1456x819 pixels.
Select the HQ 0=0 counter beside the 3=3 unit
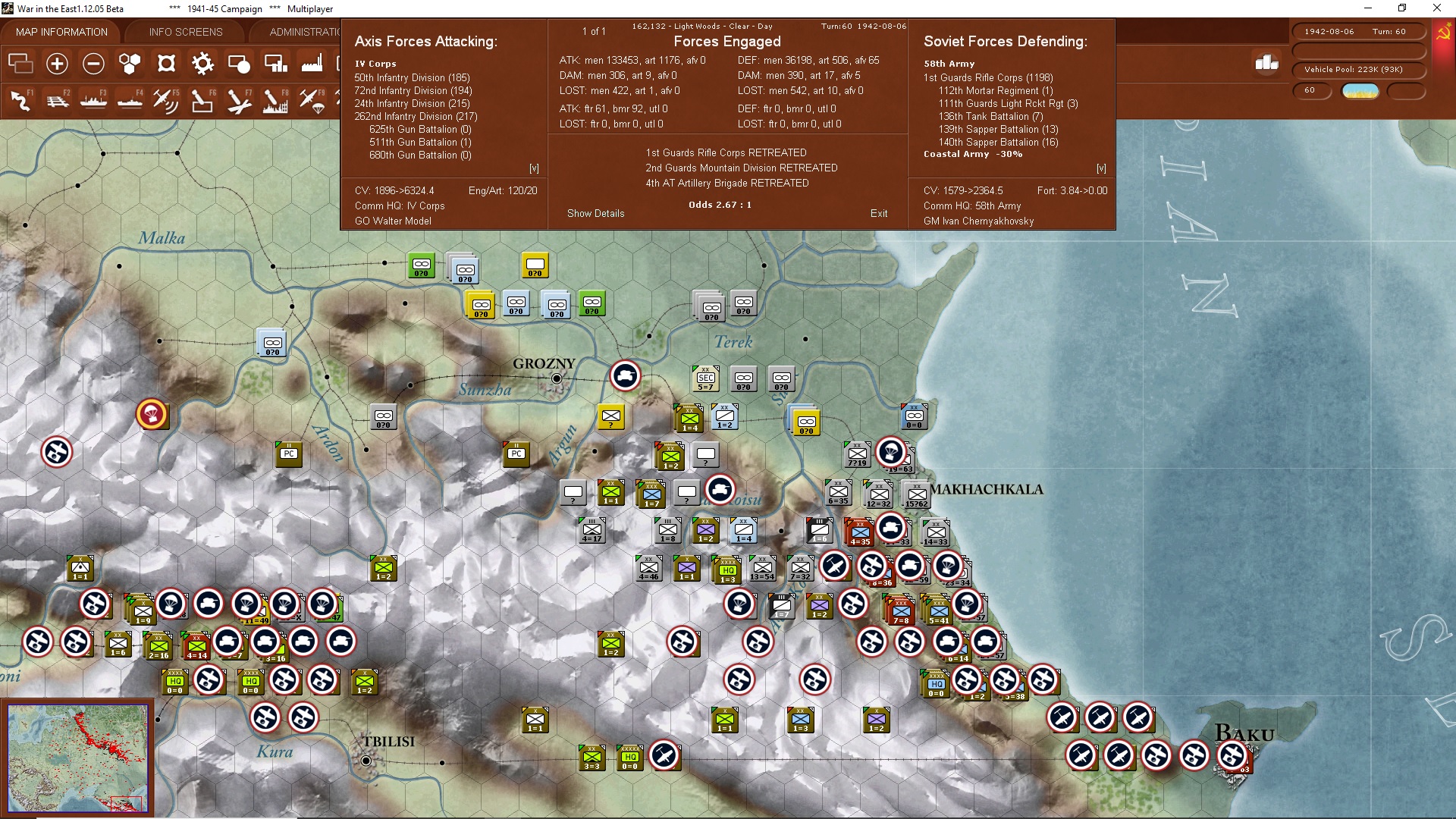click(630, 758)
